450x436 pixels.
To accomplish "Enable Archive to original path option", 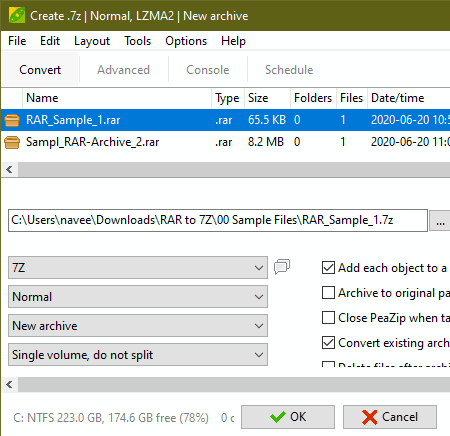I will [x=328, y=293].
